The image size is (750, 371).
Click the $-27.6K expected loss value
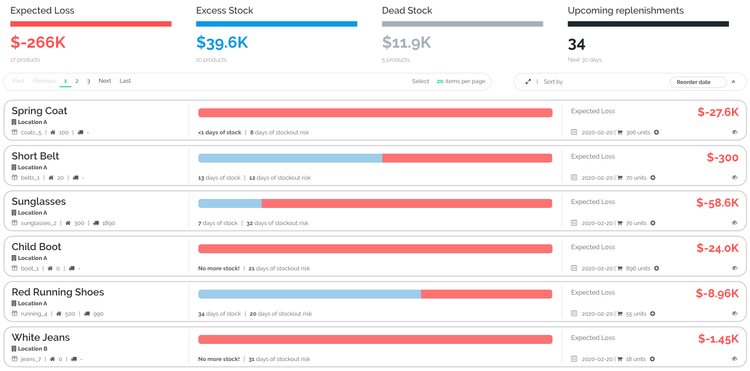click(x=718, y=112)
